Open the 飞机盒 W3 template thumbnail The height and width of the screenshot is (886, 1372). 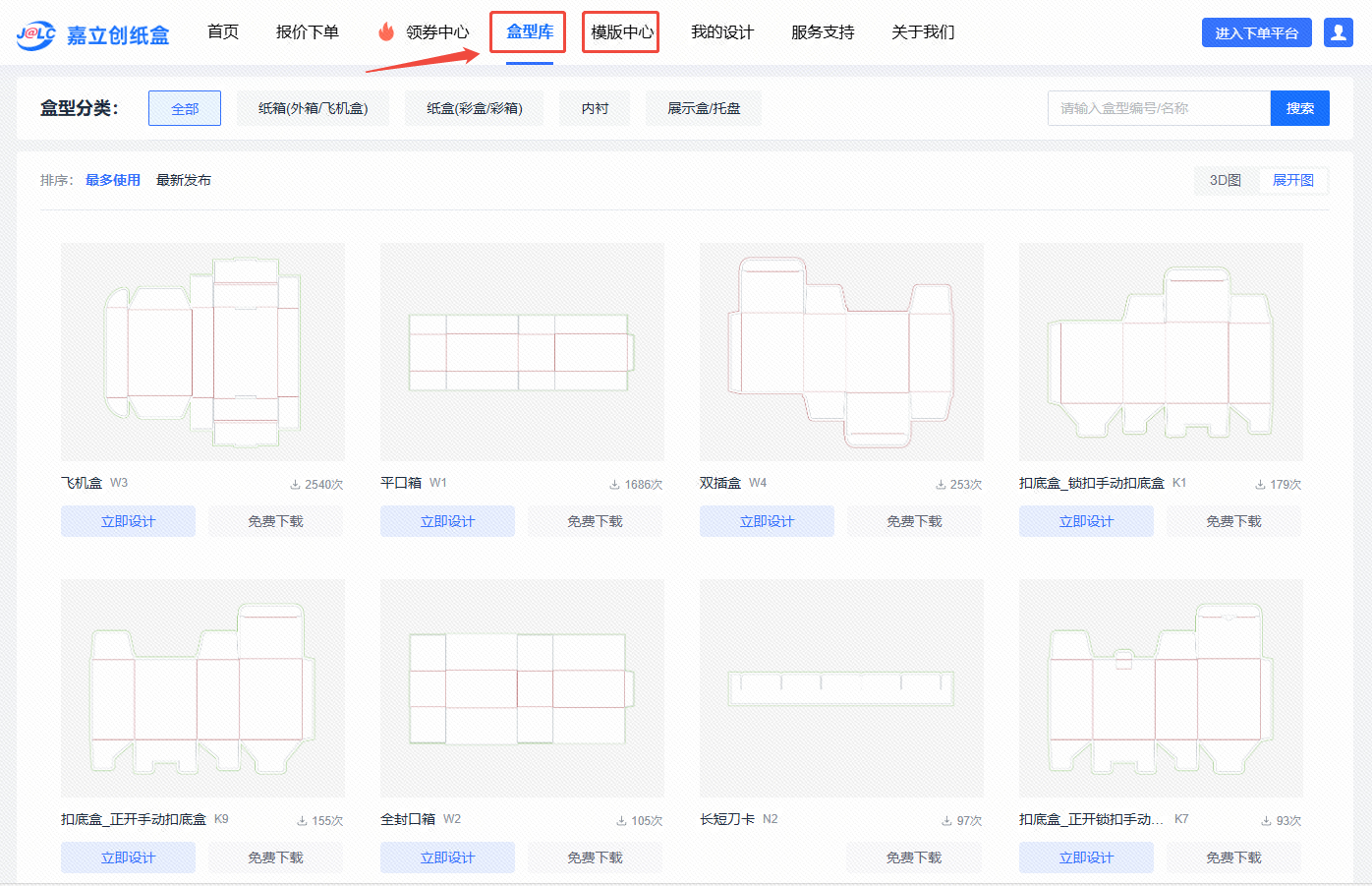[x=202, y=351]
